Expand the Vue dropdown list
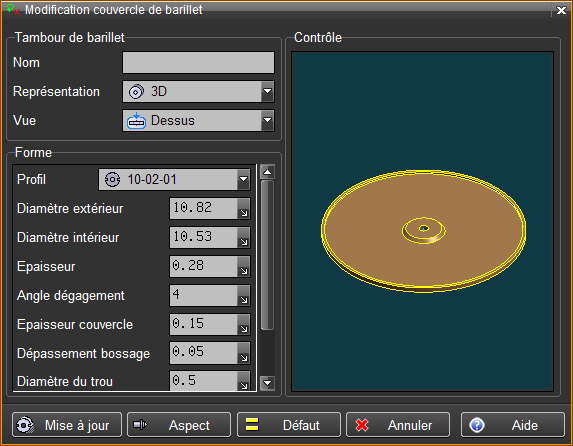Viewport: 573px width, 446px height. (x=268, y=120)
